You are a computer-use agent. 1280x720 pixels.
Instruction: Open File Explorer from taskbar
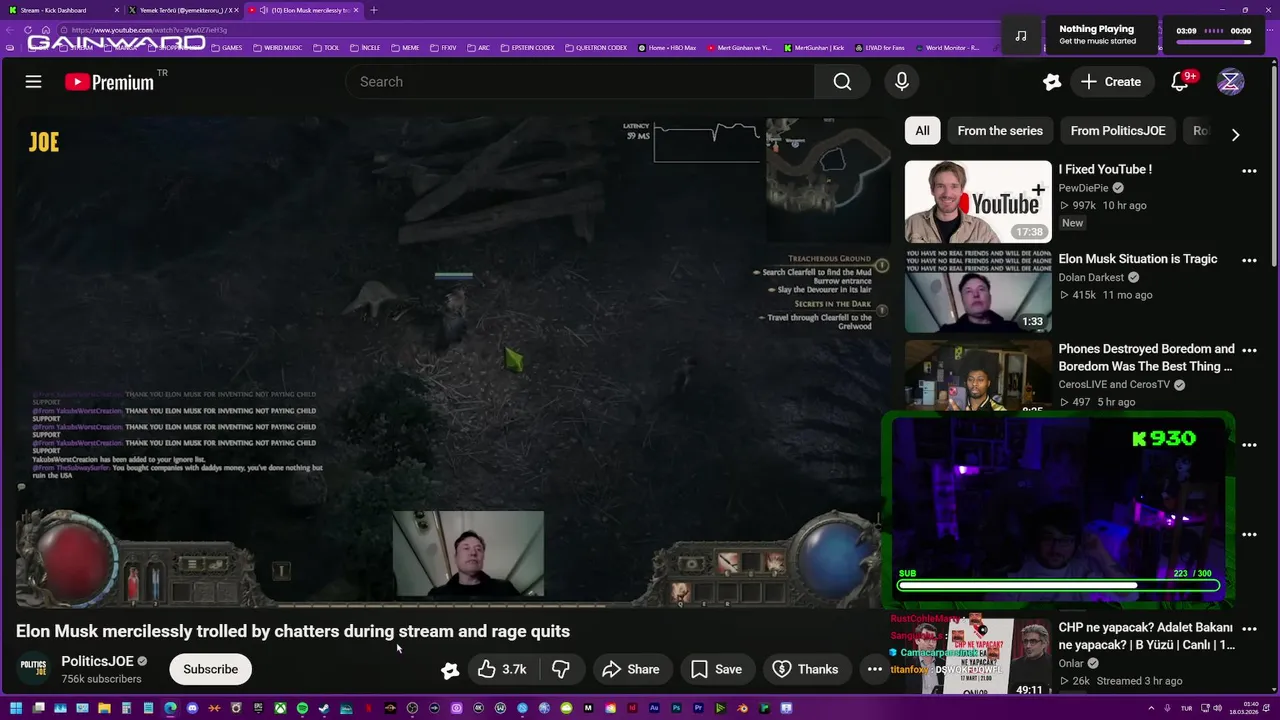pos(104,709)
